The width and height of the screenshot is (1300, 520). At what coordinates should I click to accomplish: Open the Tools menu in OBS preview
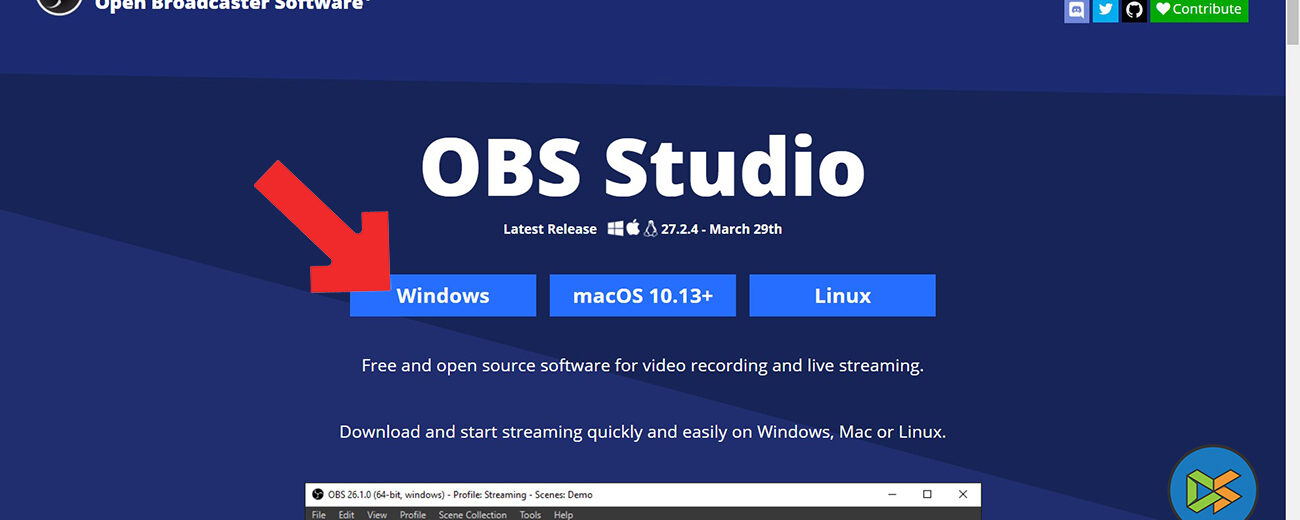pyautogui.click(x=530, y=514)
